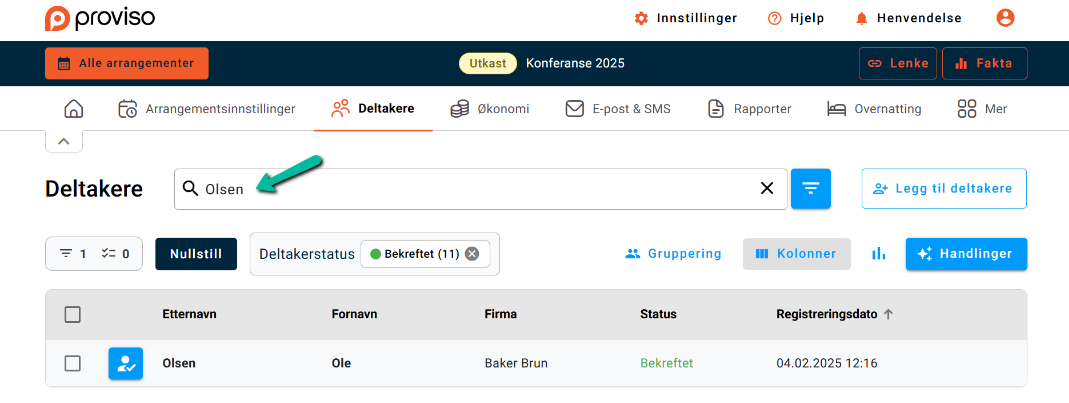The height and width of the screenshot is (403, 1069).
Task: Click Legg til deltakere button
Action: 943,188
